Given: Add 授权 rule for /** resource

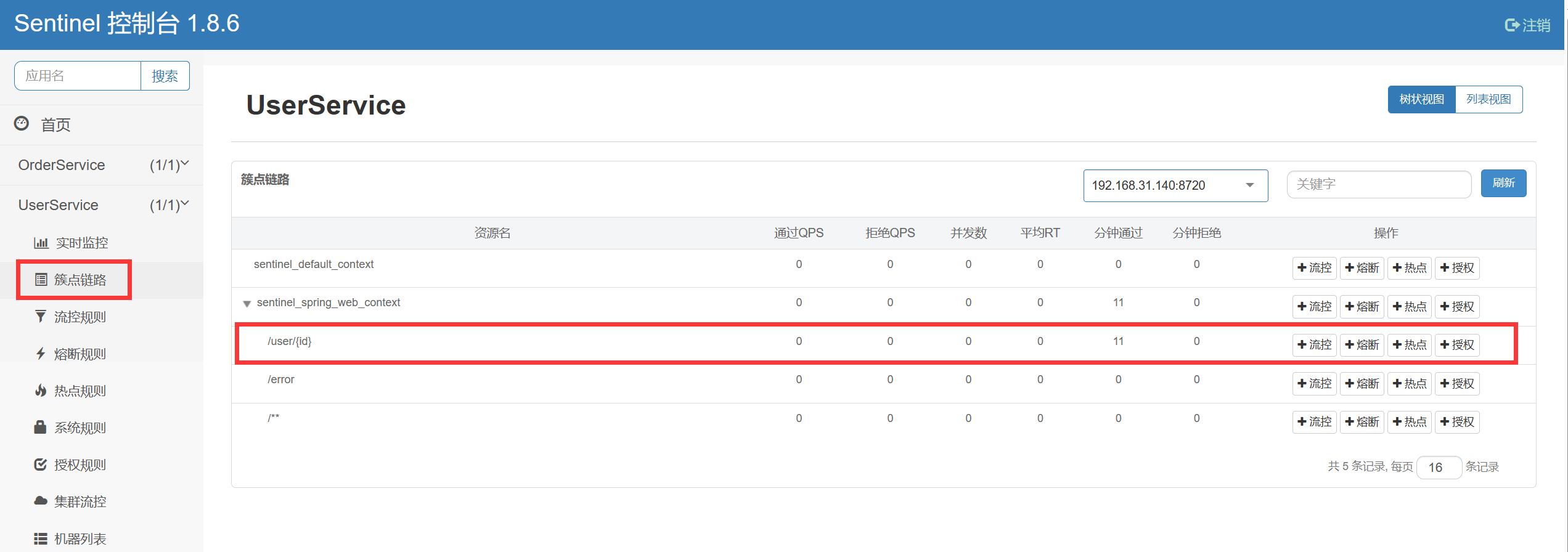Looking at the screenshot, I should click(x=1457, y=422).
